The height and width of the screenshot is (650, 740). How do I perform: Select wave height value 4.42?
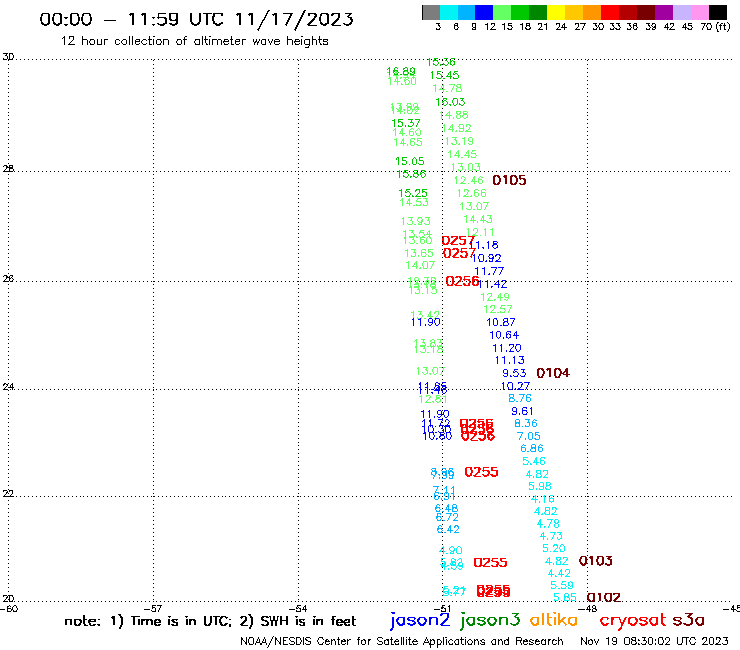[x=559, y=574]
